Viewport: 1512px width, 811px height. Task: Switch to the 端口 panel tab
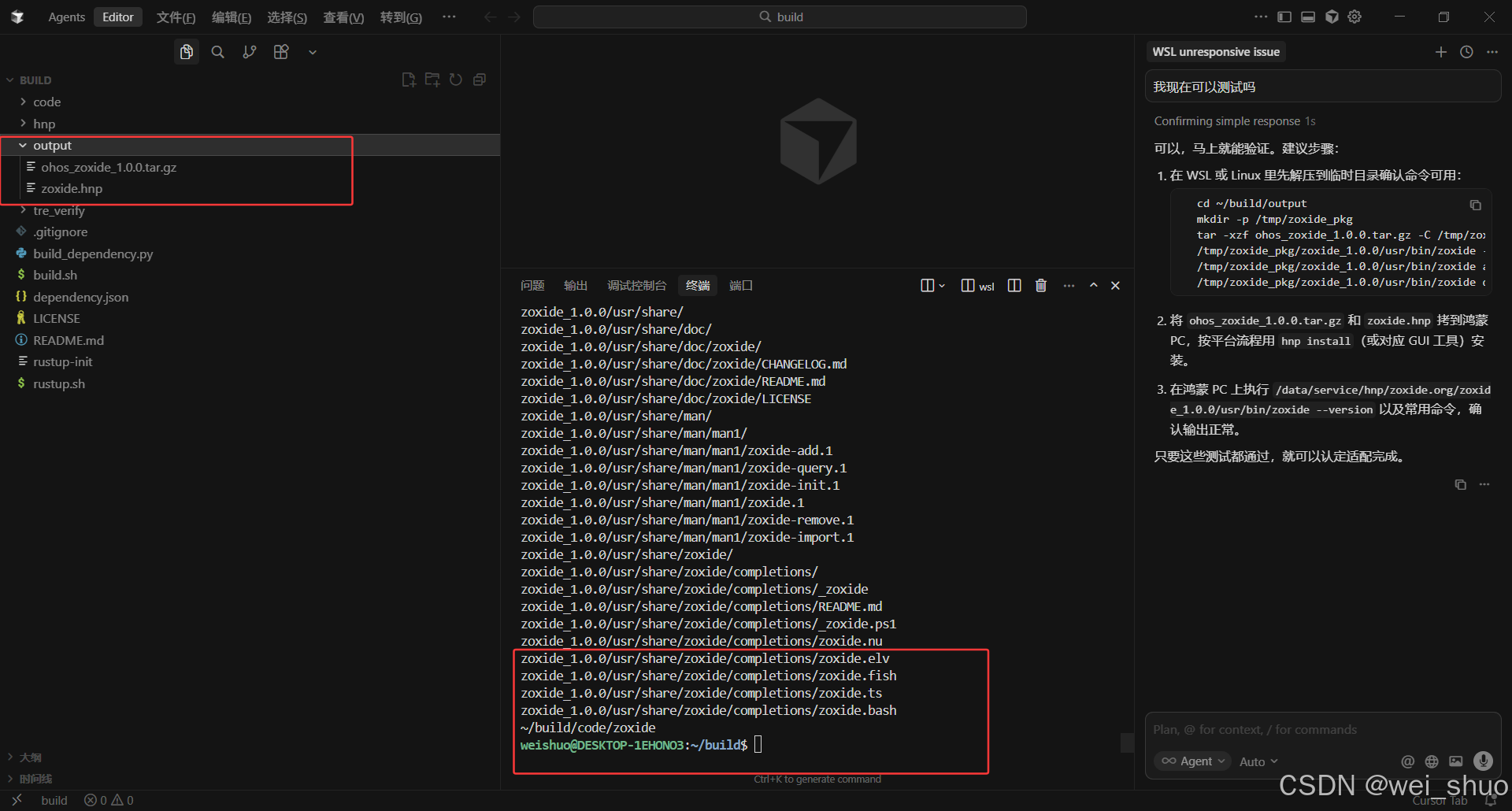741,286
